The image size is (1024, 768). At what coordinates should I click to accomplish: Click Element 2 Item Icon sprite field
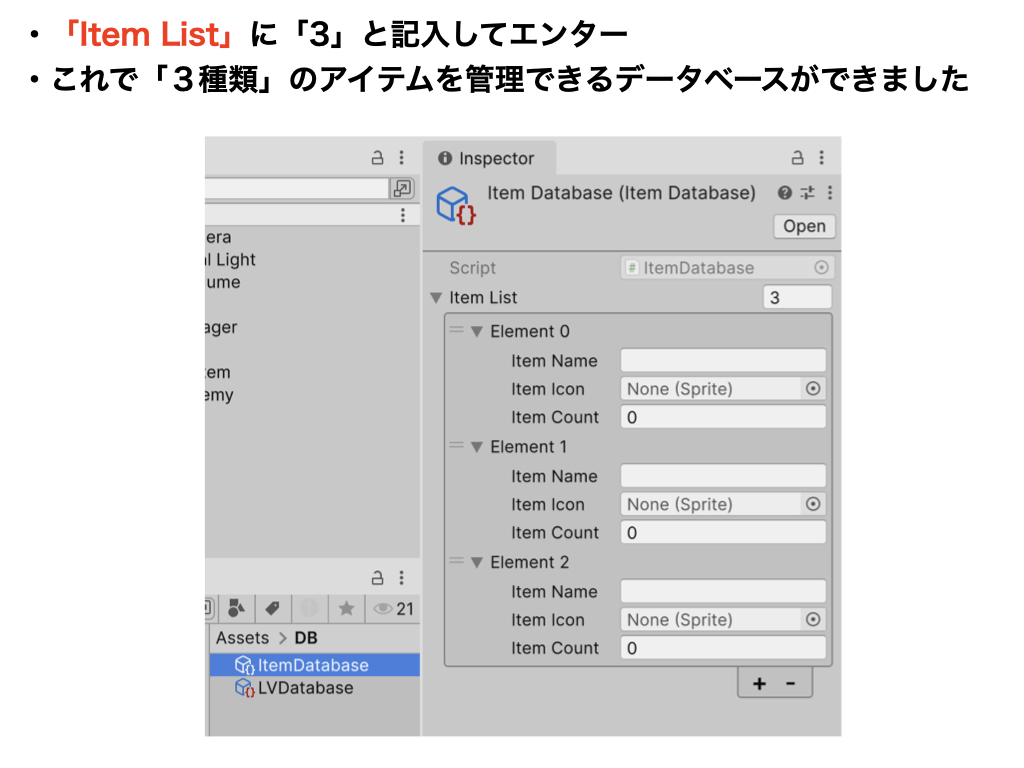723,620
